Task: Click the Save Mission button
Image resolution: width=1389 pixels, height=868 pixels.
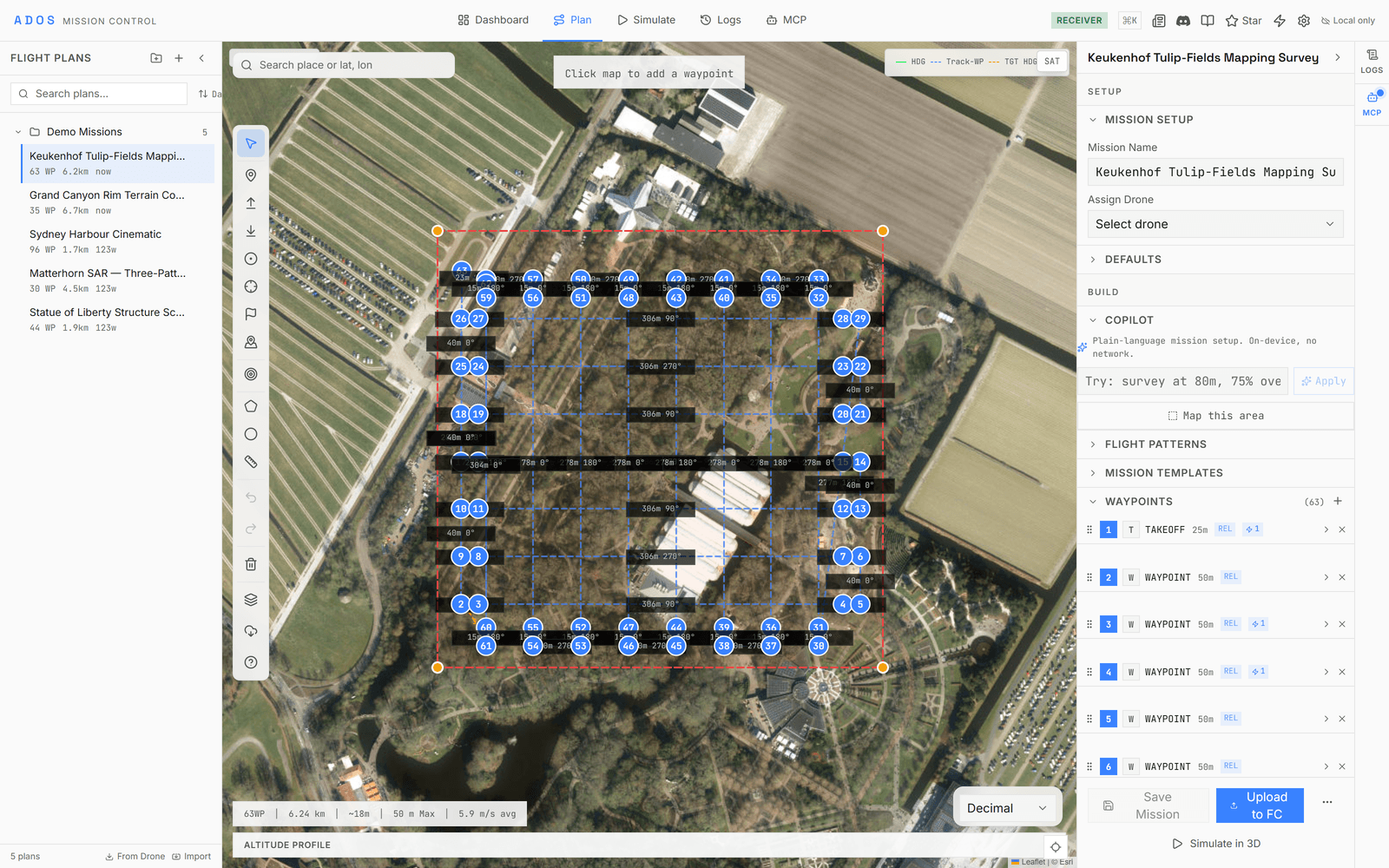Action: [1149, 806]
